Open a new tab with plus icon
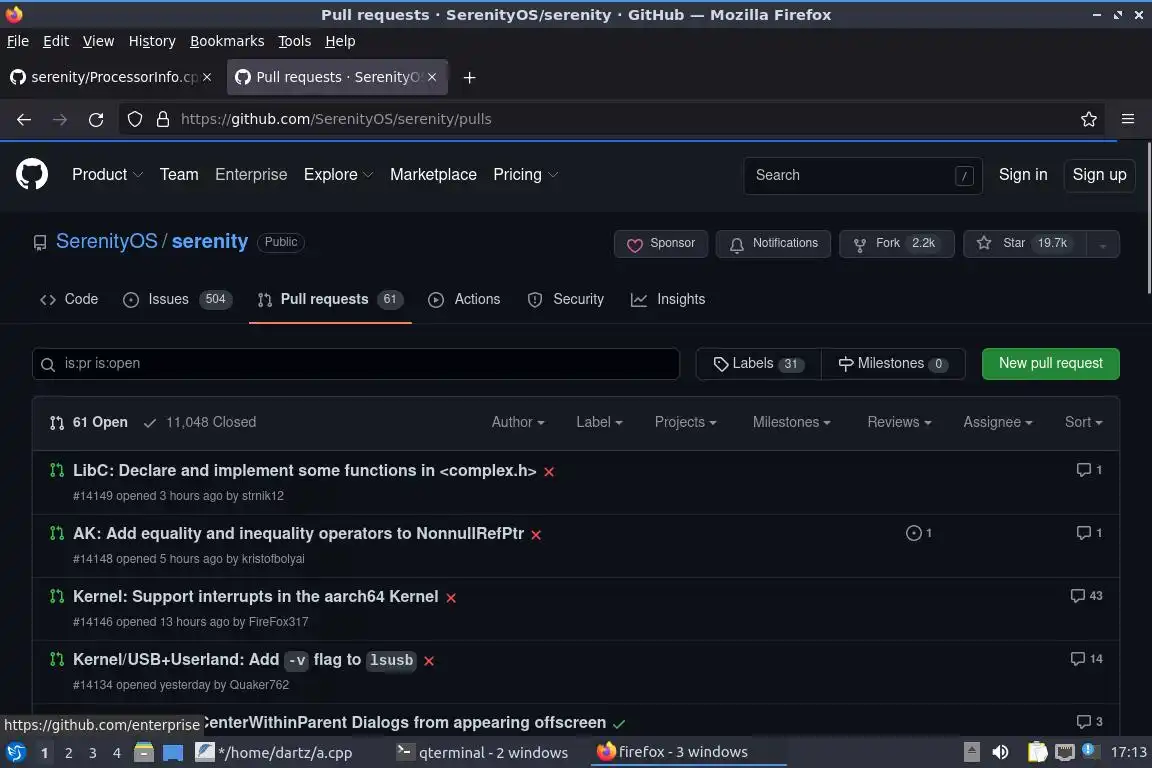Viewport: 1152px width, 768px height. click(469, 77)
